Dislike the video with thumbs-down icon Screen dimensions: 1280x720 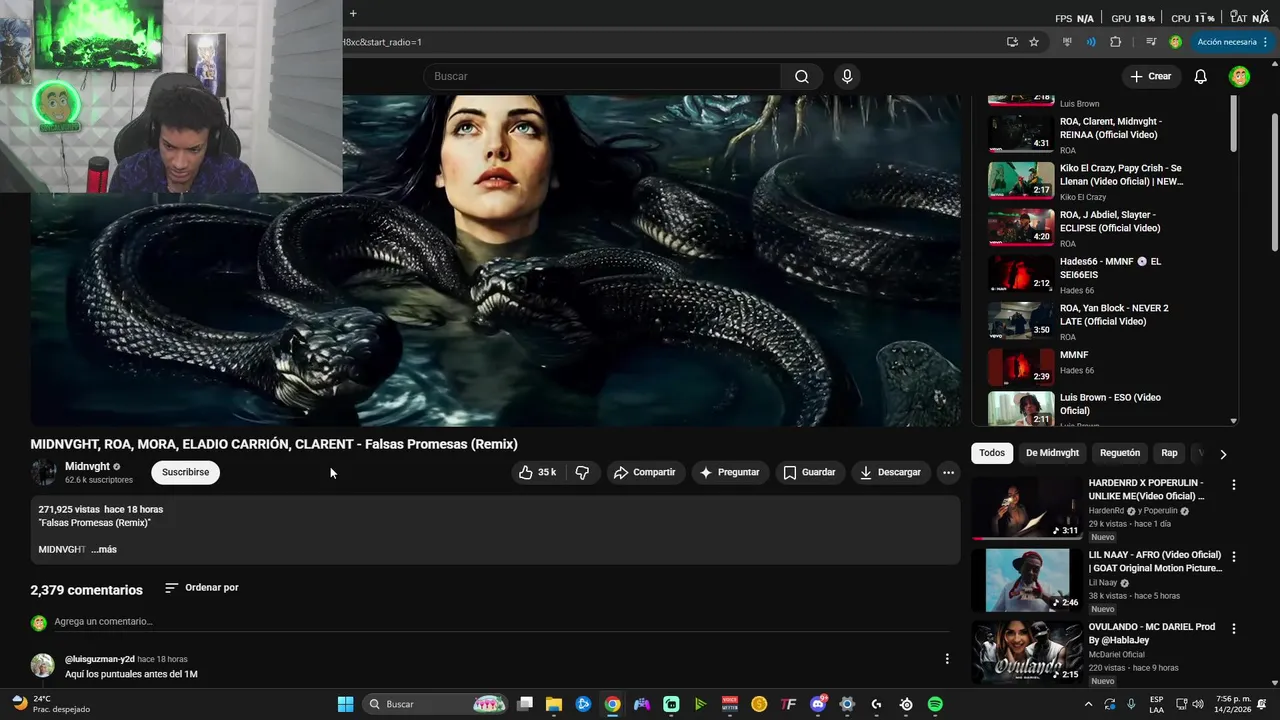(582, 472)
